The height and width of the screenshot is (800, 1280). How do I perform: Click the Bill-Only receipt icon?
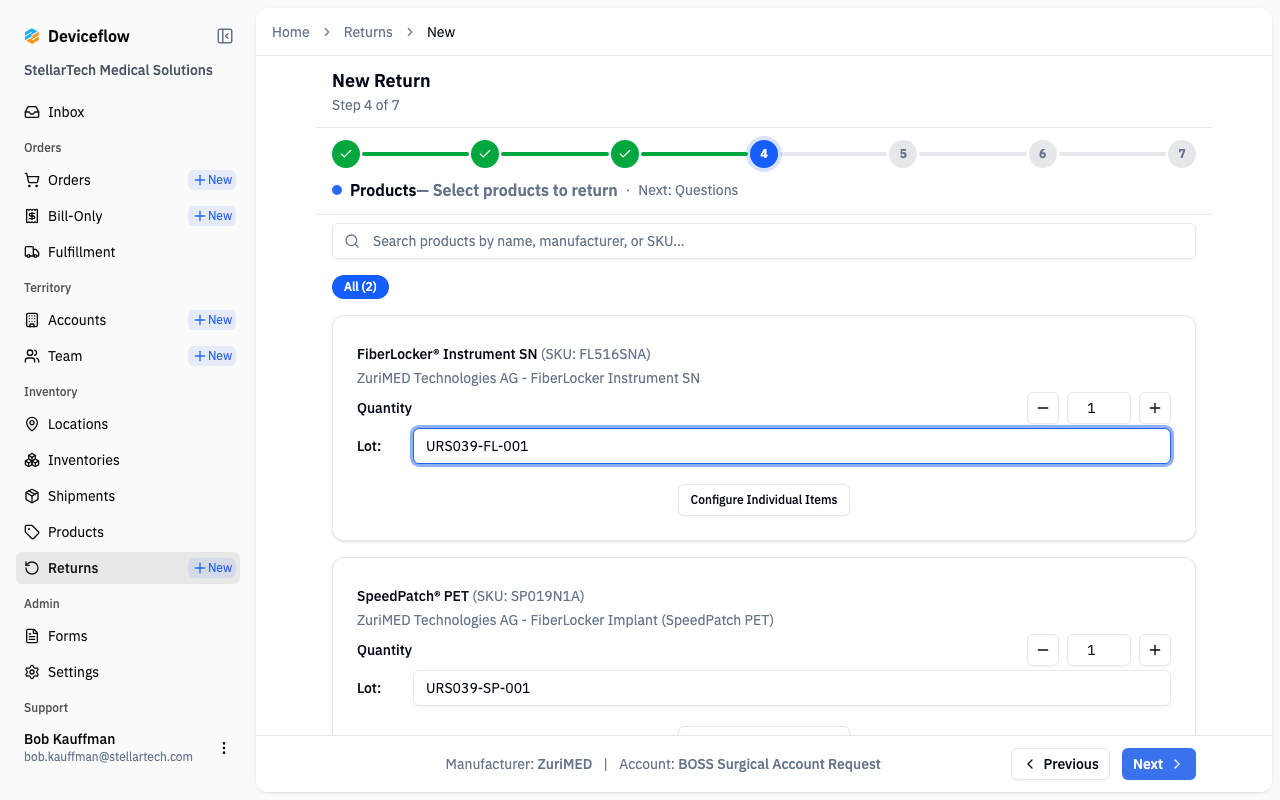[x=32, y=216]
